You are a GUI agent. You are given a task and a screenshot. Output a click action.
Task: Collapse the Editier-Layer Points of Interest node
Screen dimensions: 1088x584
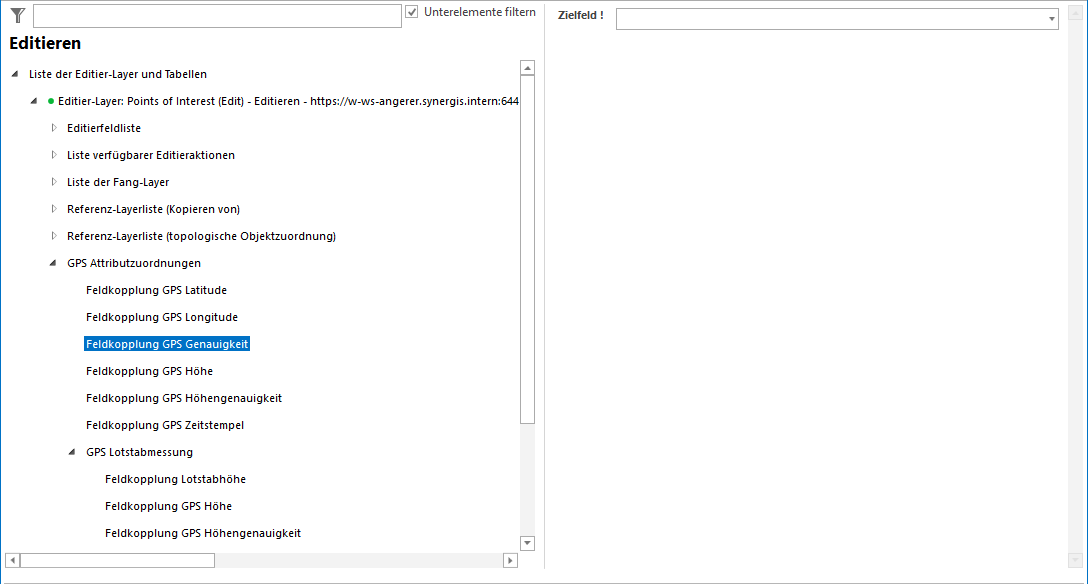pyautogui.click(x=33, y=101)
